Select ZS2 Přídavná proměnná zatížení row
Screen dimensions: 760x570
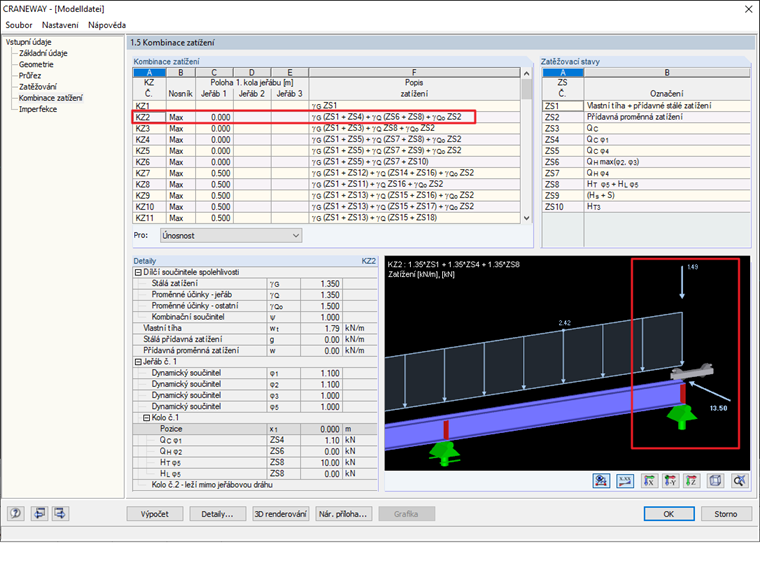pos(646,117)
